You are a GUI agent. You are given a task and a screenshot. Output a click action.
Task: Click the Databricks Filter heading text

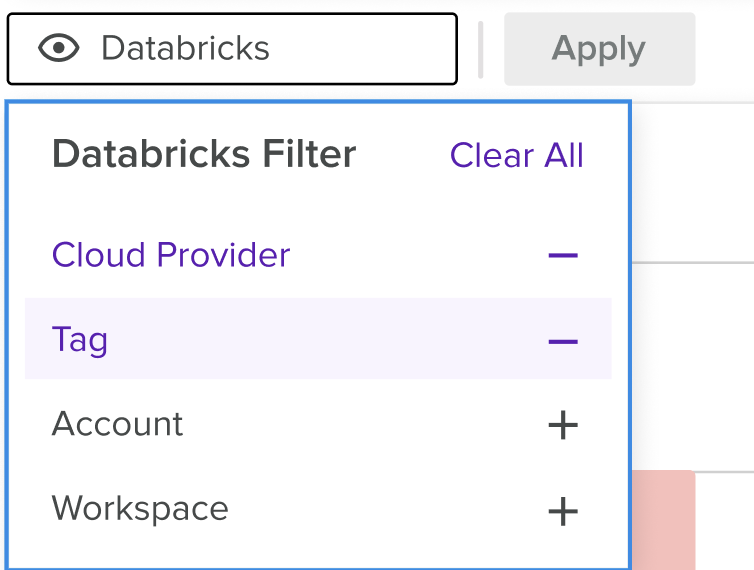204,154
